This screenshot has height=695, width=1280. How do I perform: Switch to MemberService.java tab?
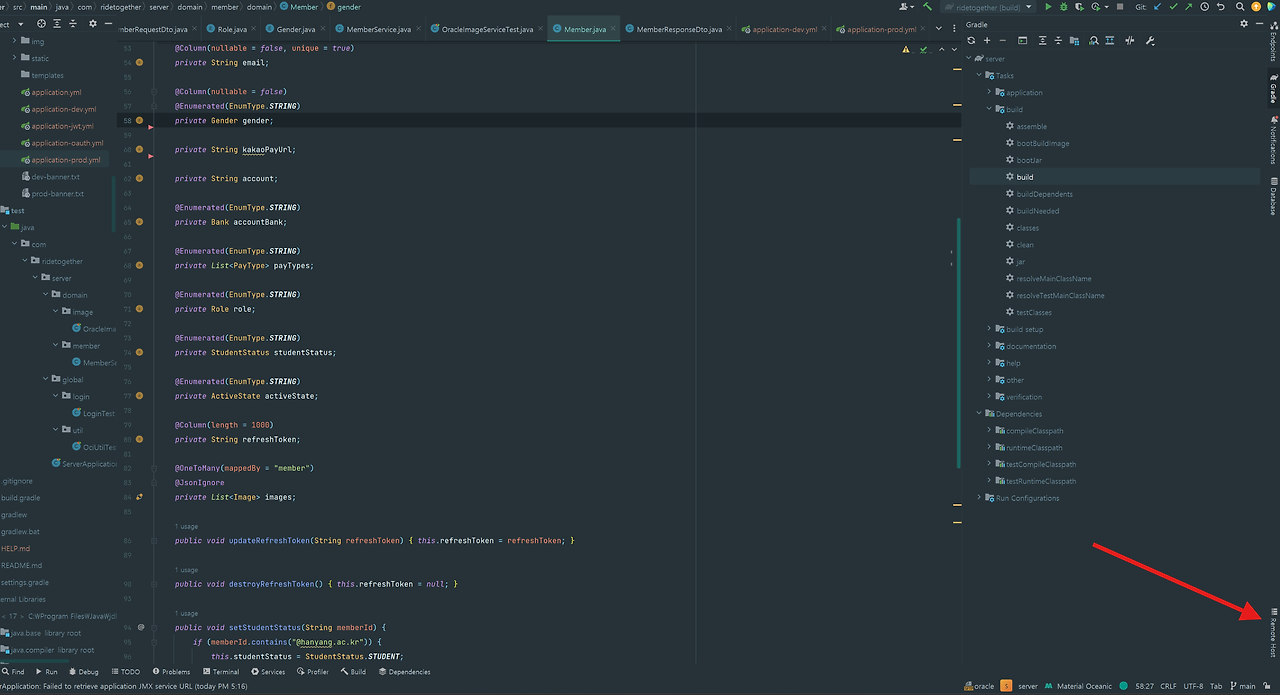click(x=378, y=29)
